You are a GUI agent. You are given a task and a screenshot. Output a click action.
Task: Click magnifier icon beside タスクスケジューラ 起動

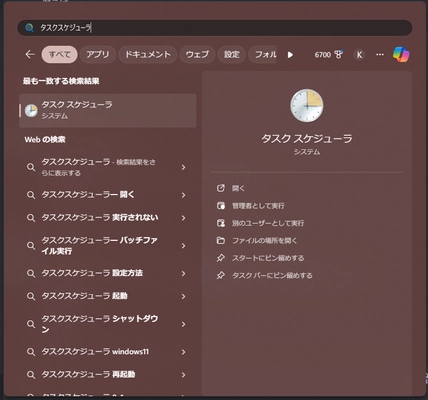pos(31,296)
